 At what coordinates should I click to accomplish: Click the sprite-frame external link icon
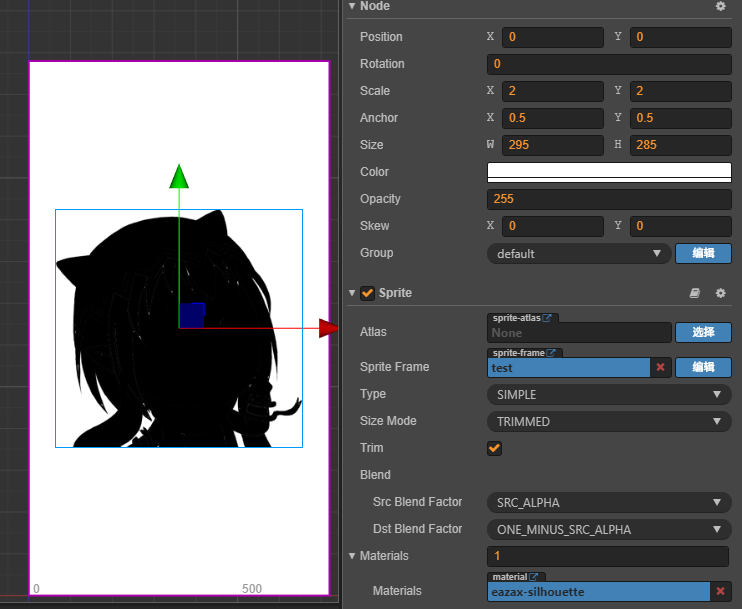point(551,353)
